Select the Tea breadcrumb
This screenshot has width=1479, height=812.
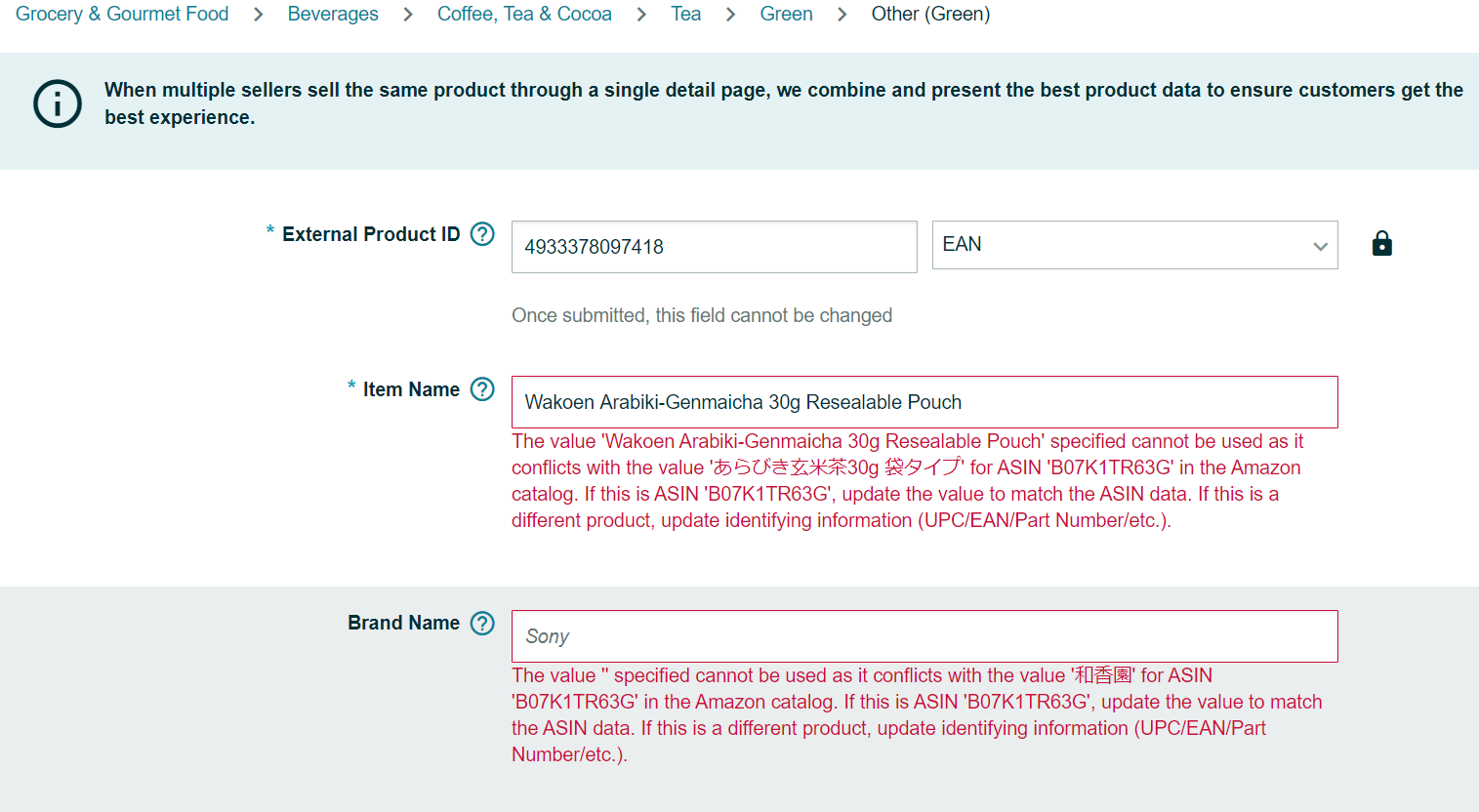pos(685,14)
